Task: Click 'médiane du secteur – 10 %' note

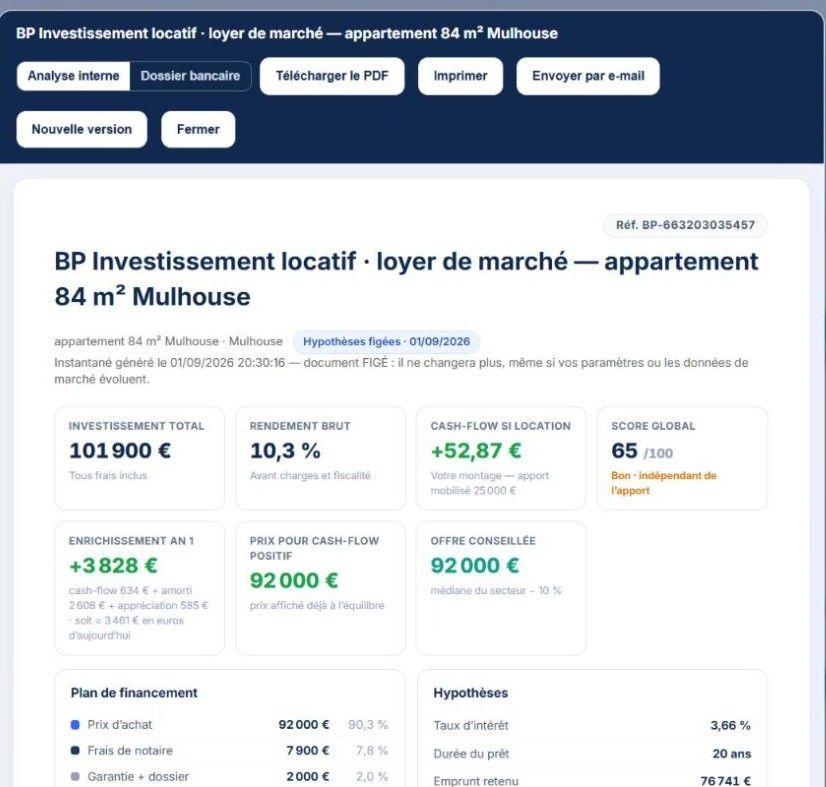Action: coord(496,591)
